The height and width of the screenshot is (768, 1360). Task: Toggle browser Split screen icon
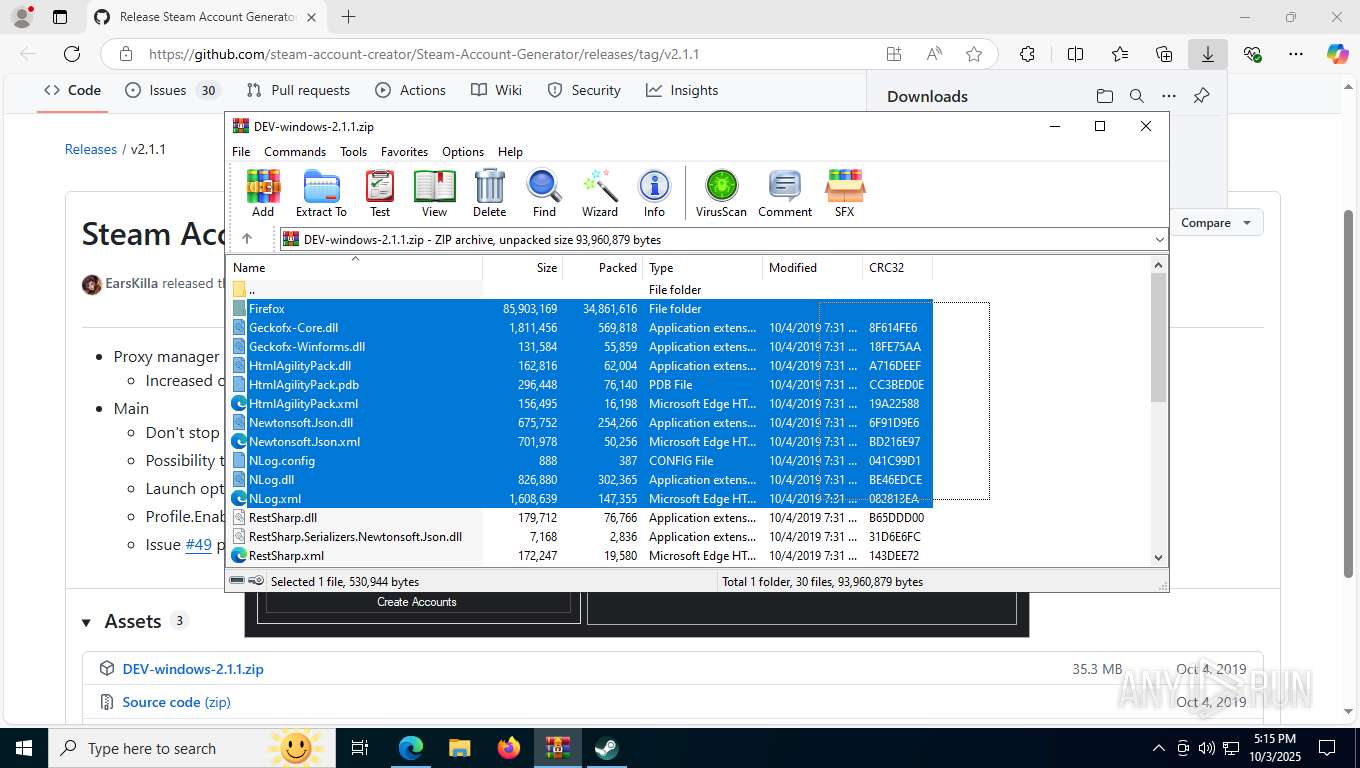point(1075,54)
